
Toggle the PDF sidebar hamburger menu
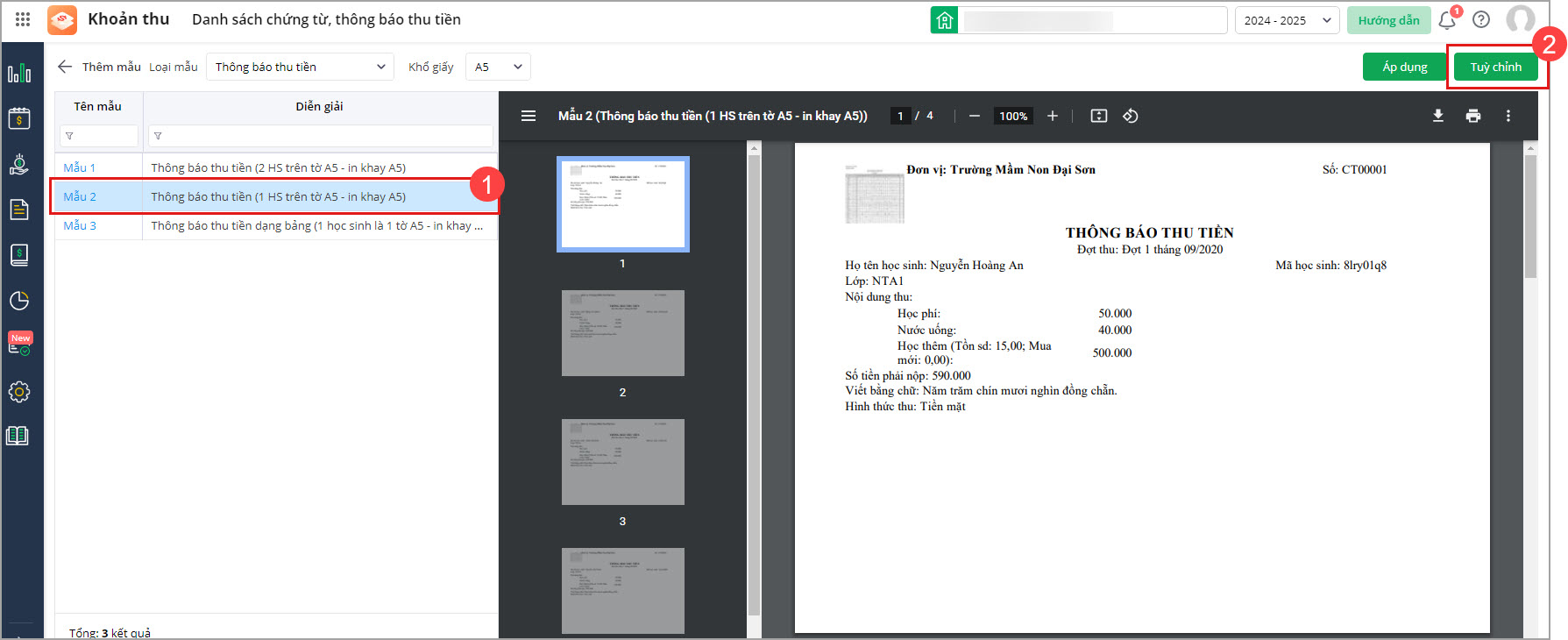point(529,116)
